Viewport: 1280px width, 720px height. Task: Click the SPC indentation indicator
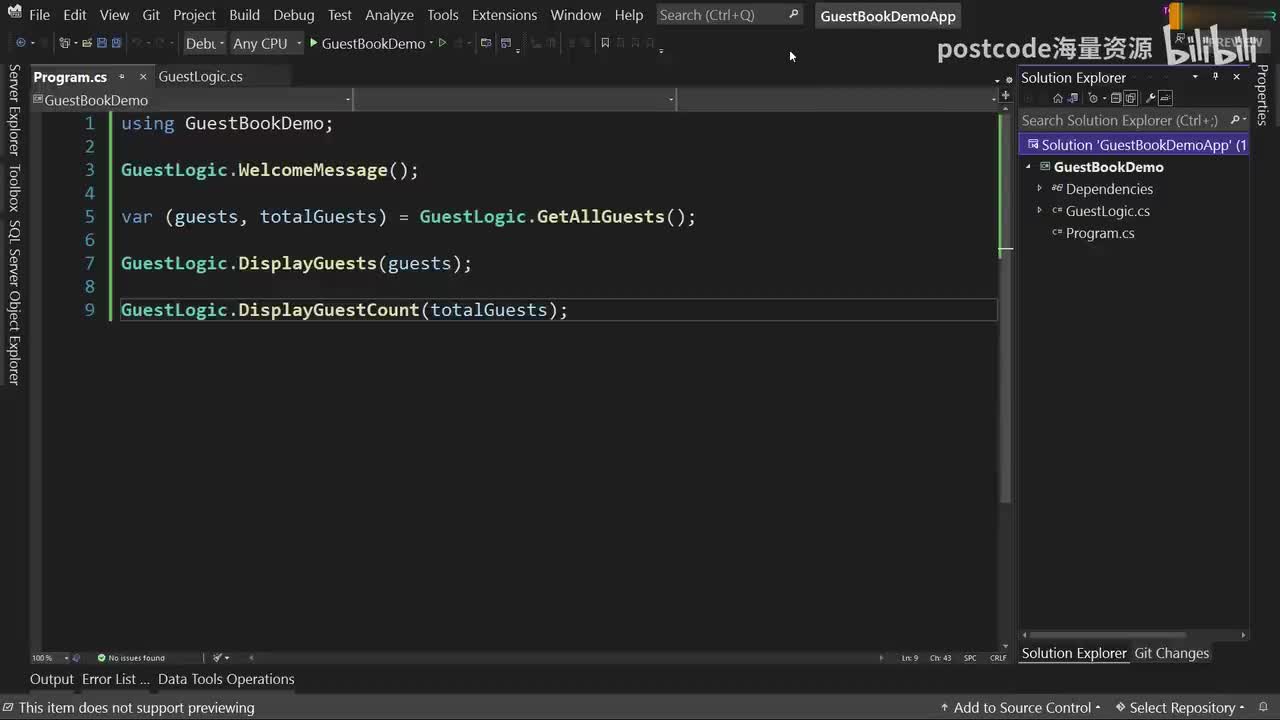coord(970,657)
